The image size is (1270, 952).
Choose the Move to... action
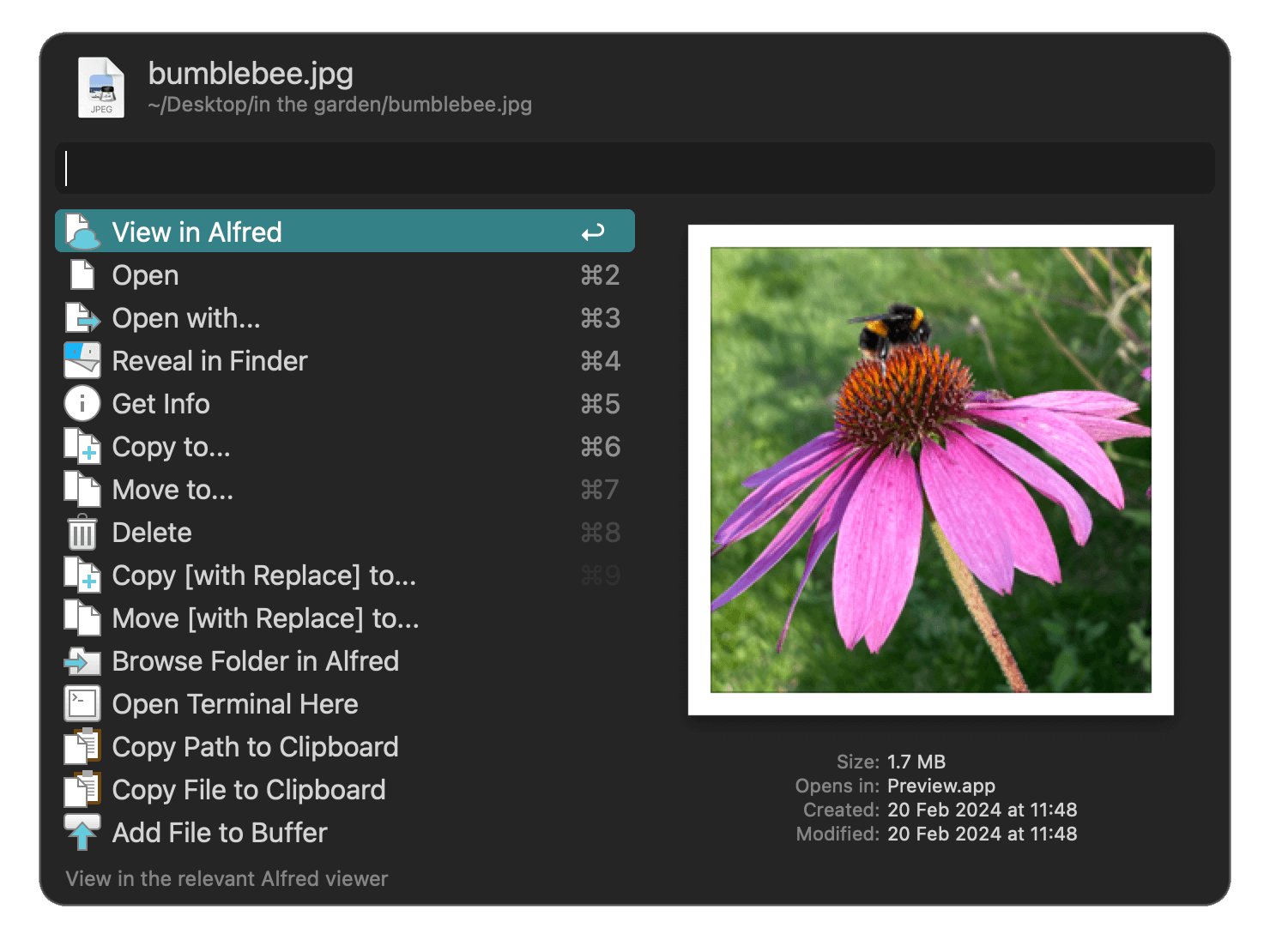click(172, 489)
